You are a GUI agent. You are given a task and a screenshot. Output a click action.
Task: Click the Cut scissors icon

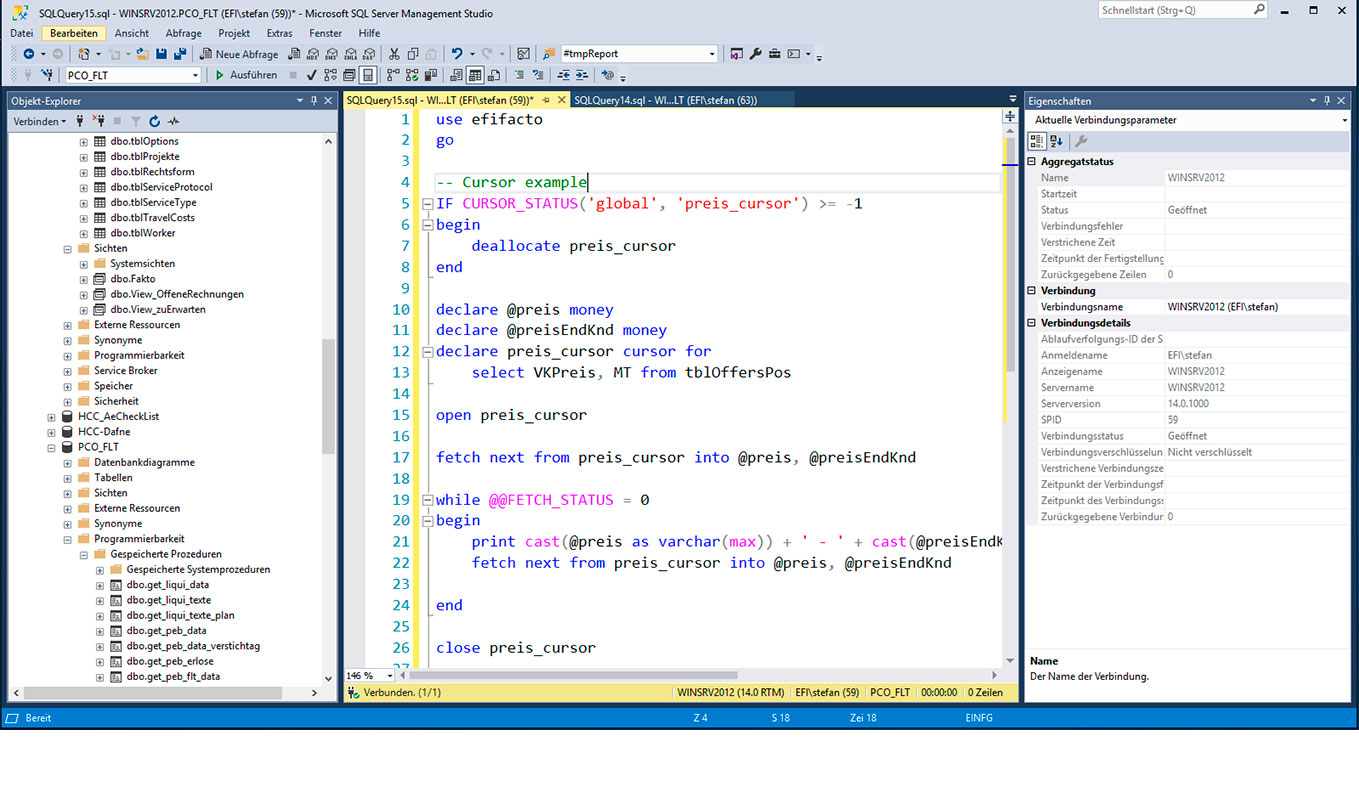395,54
